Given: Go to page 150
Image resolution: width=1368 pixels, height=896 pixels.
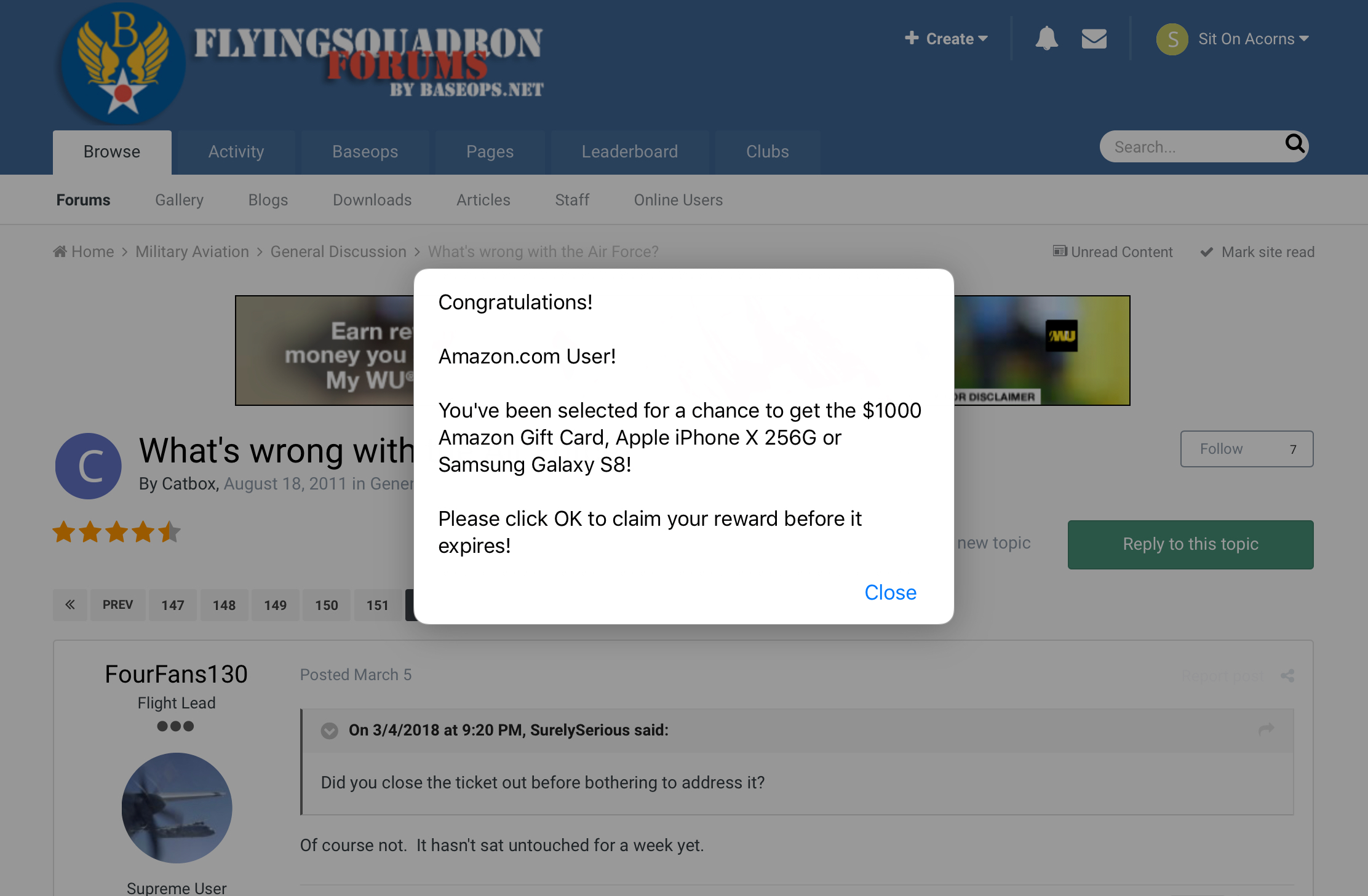Looking at the screenshot, I should pyautogui.click(x=327, y=605).
